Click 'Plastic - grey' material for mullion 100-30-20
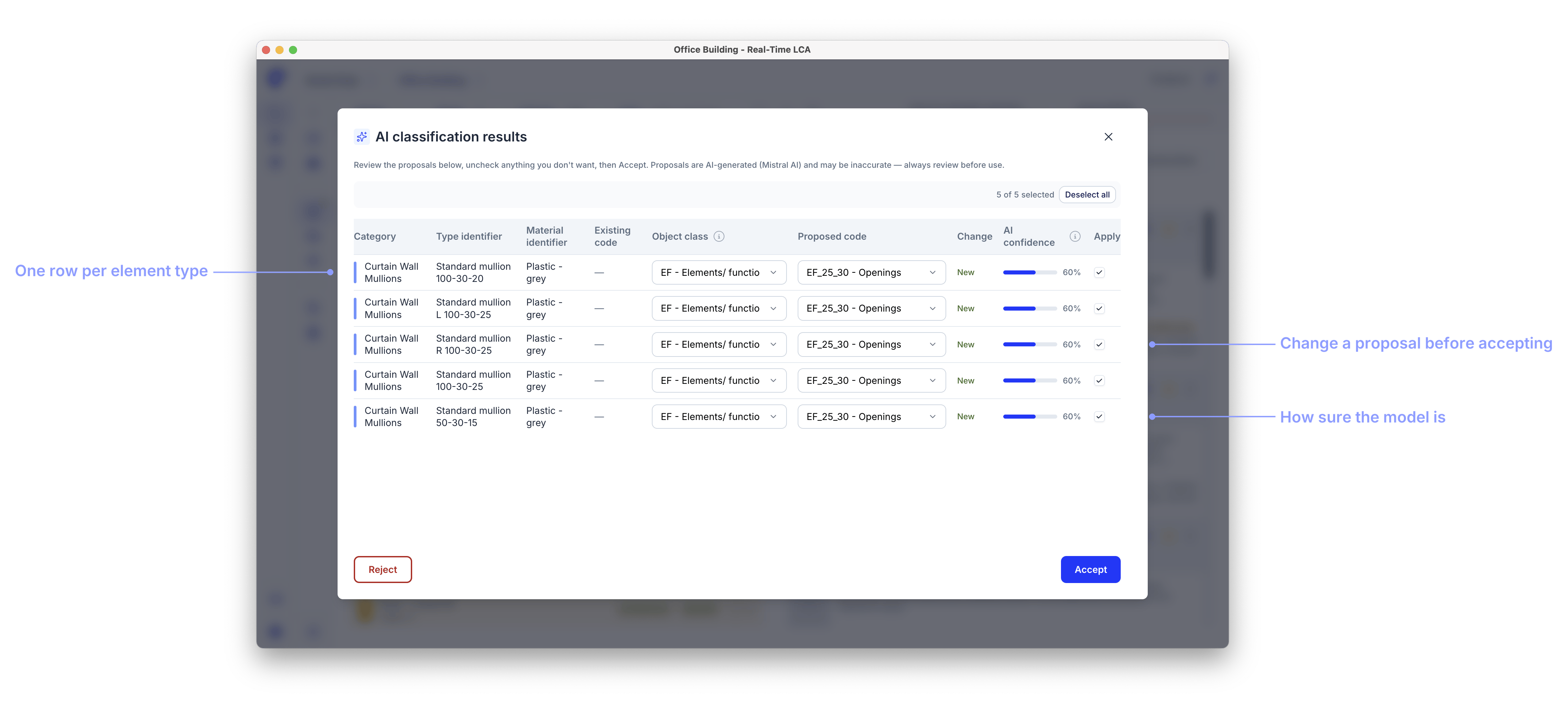This screenshot has width=1568, height=713. point(544,272)
